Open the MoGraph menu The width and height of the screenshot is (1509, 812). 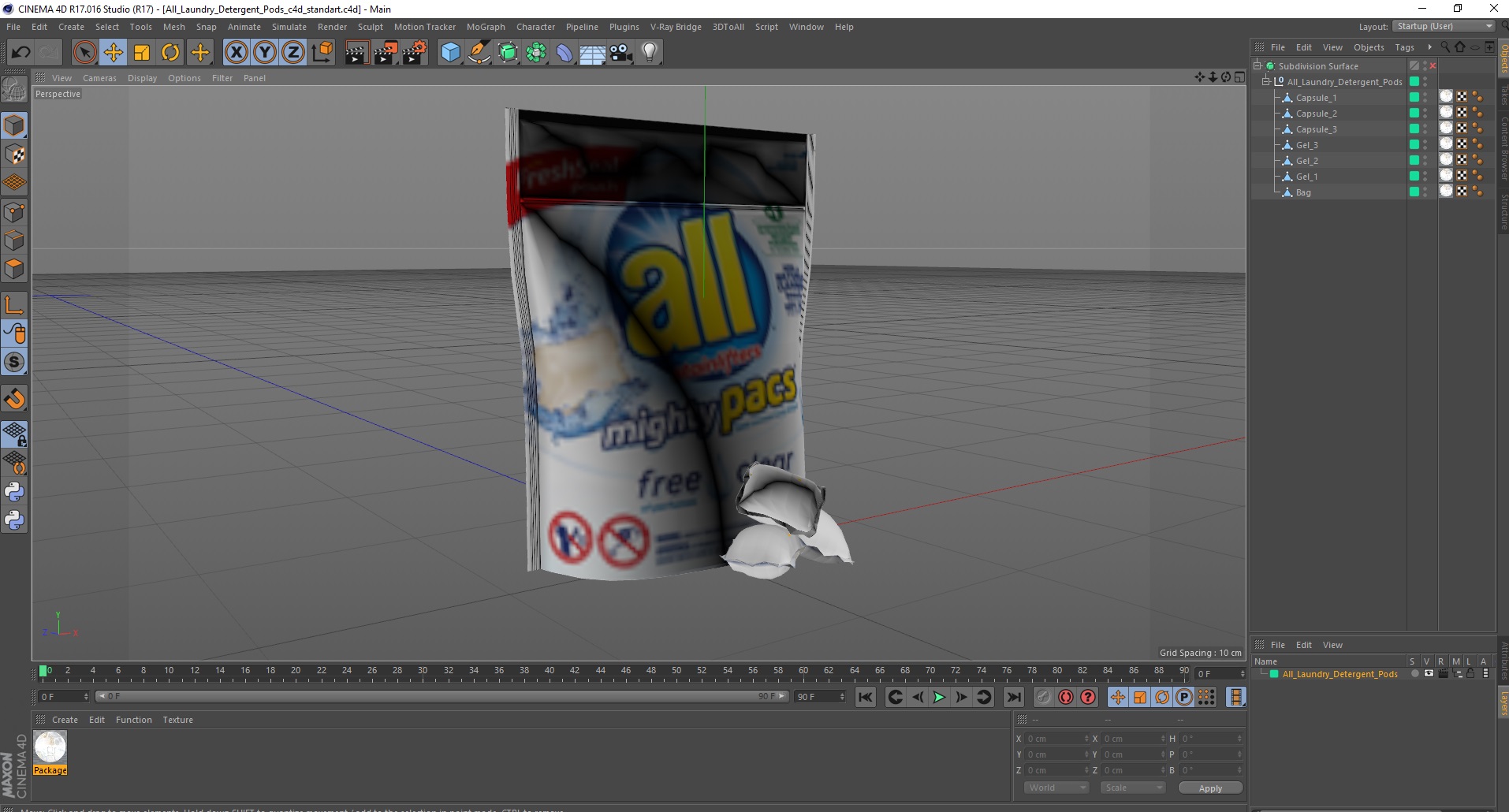pos(486,27)
